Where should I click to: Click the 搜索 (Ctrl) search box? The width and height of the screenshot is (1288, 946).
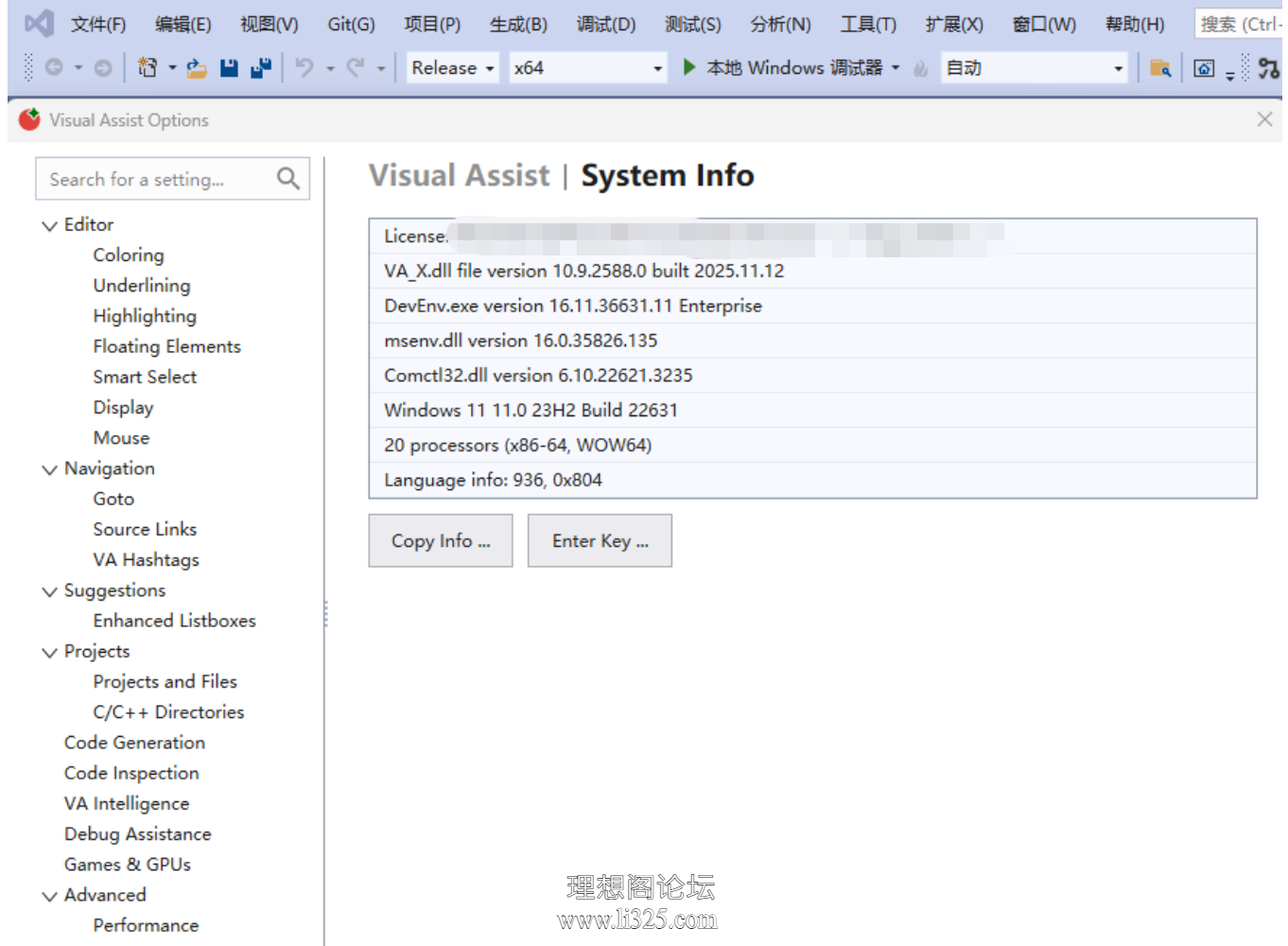pyautogui.click(x=1239, y=24)
